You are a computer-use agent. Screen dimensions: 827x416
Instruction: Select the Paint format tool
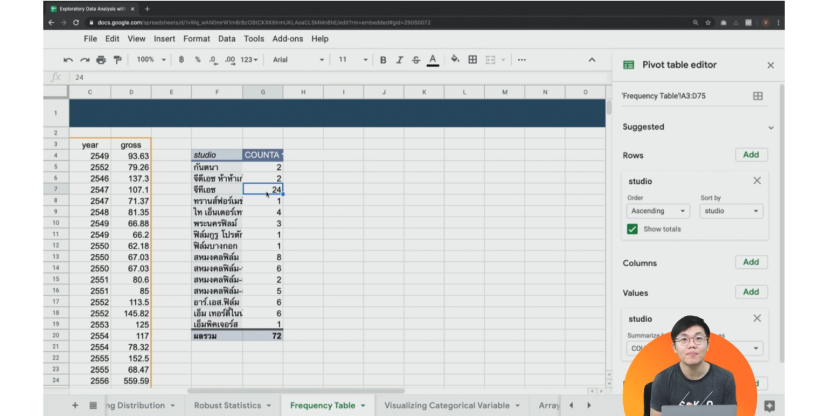(118, 60)
